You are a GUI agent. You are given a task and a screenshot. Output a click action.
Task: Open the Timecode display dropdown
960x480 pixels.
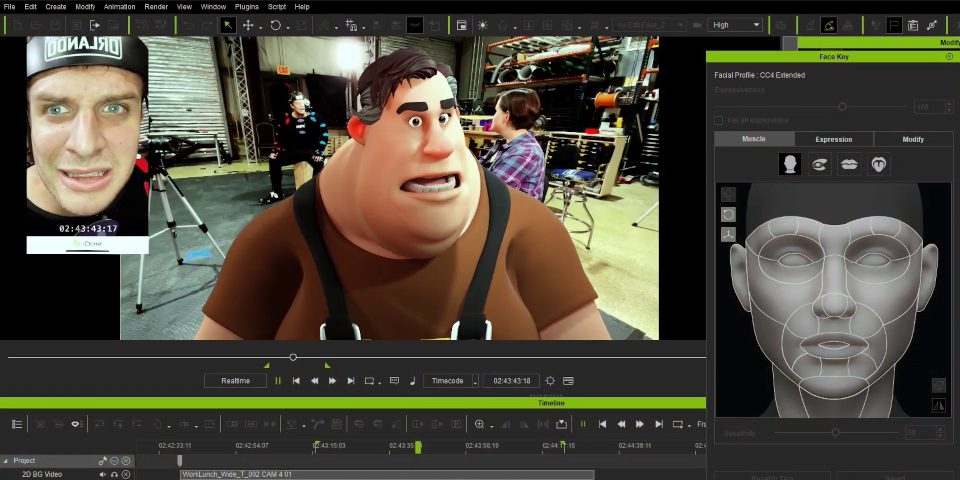[x=449, y=381]
